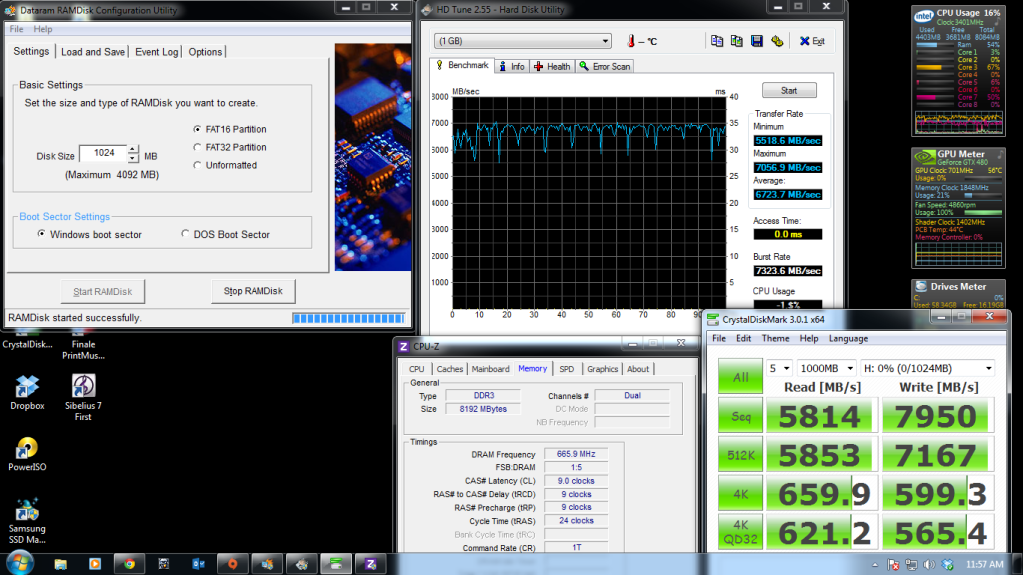Click the Stop RAMDisk button
The width and height of the screenshot is (1023, 575).
point(253,291)
